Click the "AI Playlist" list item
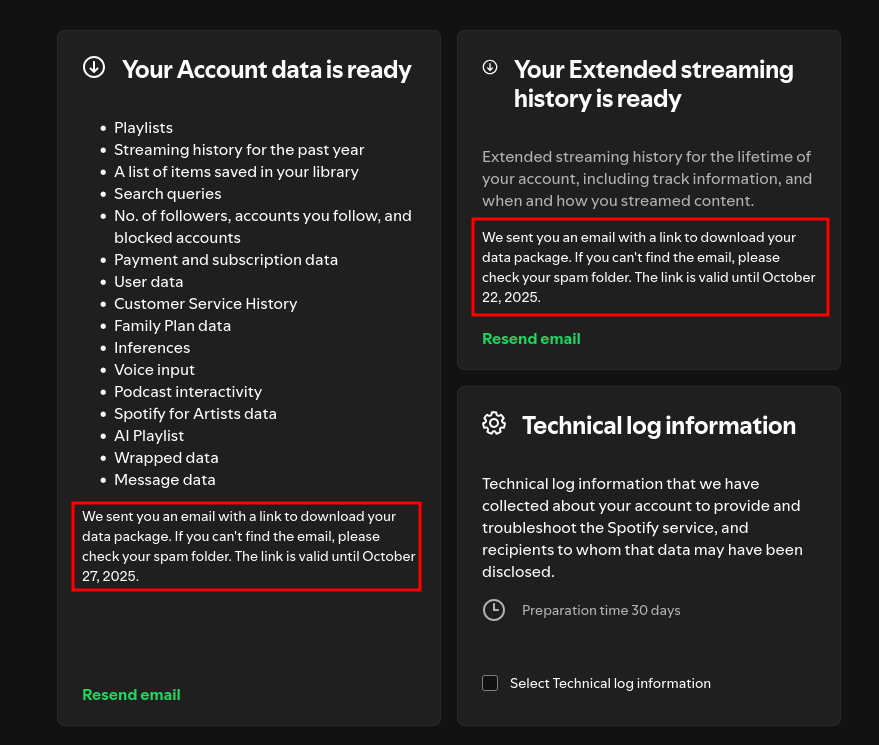Screen dimensions: 879x745 149,436
